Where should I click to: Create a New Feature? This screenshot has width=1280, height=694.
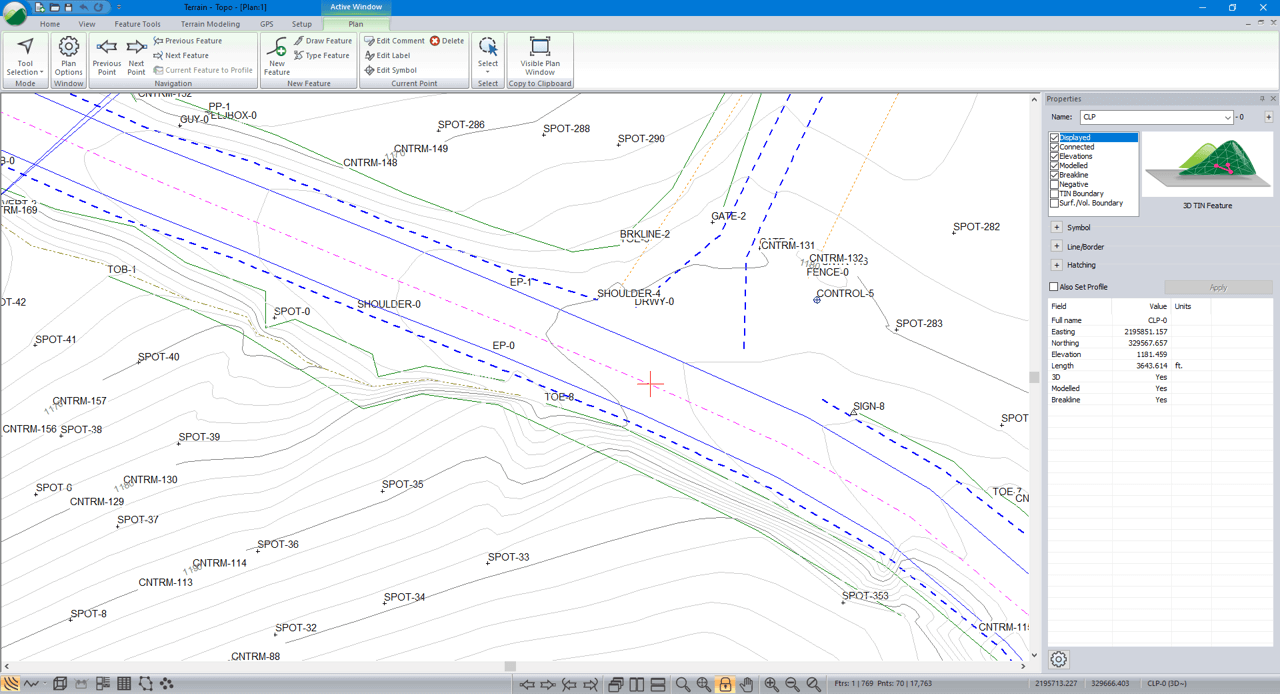277,56
